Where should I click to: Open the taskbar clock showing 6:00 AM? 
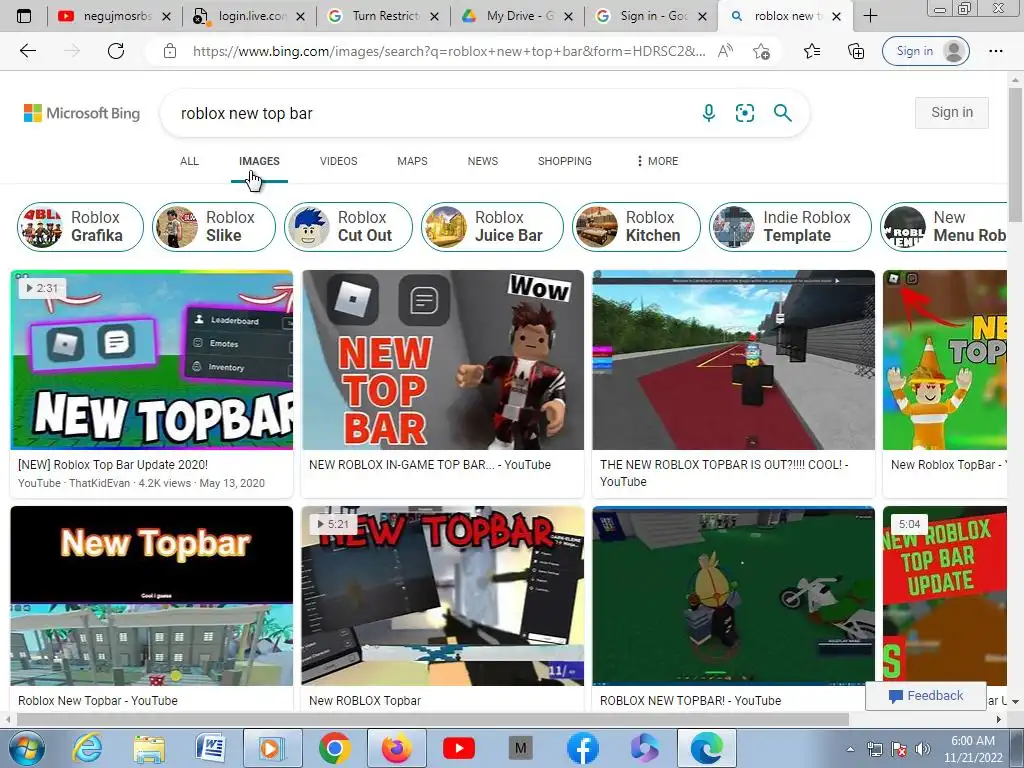pyautogui.click(x=973, y=749)
